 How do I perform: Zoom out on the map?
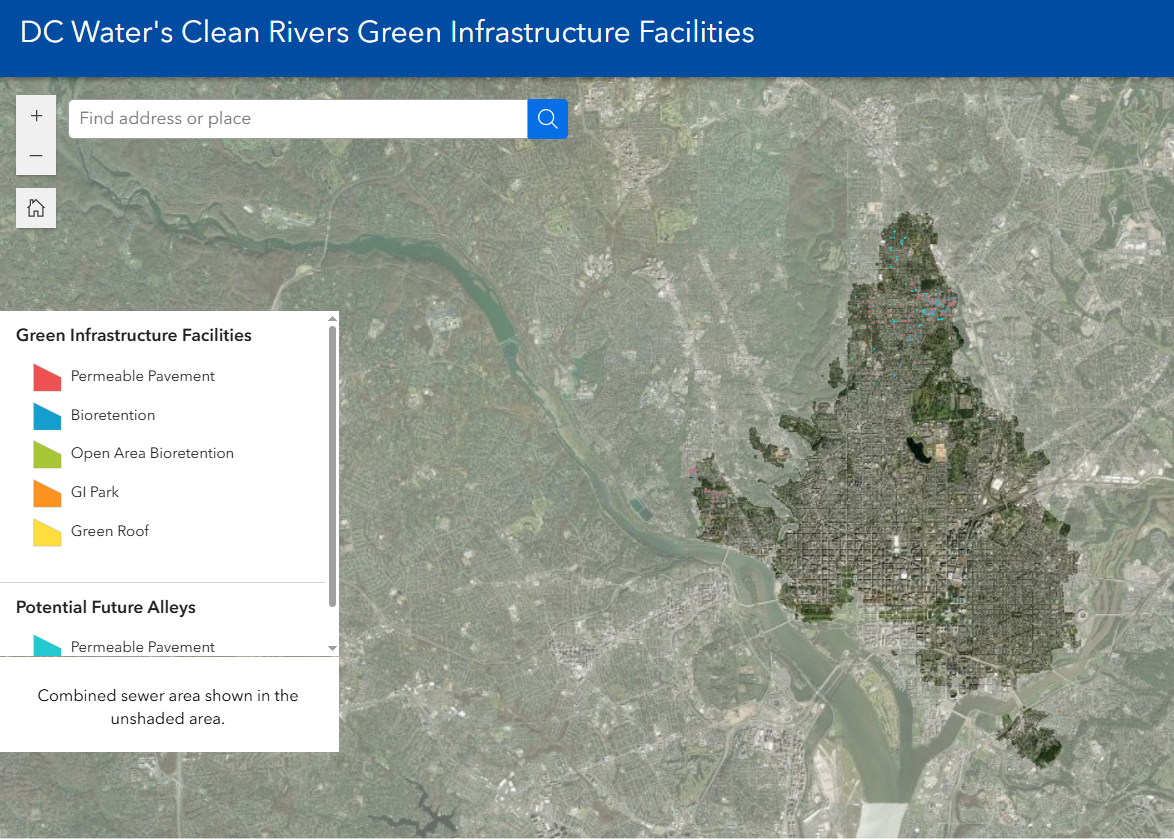(36, 155)
